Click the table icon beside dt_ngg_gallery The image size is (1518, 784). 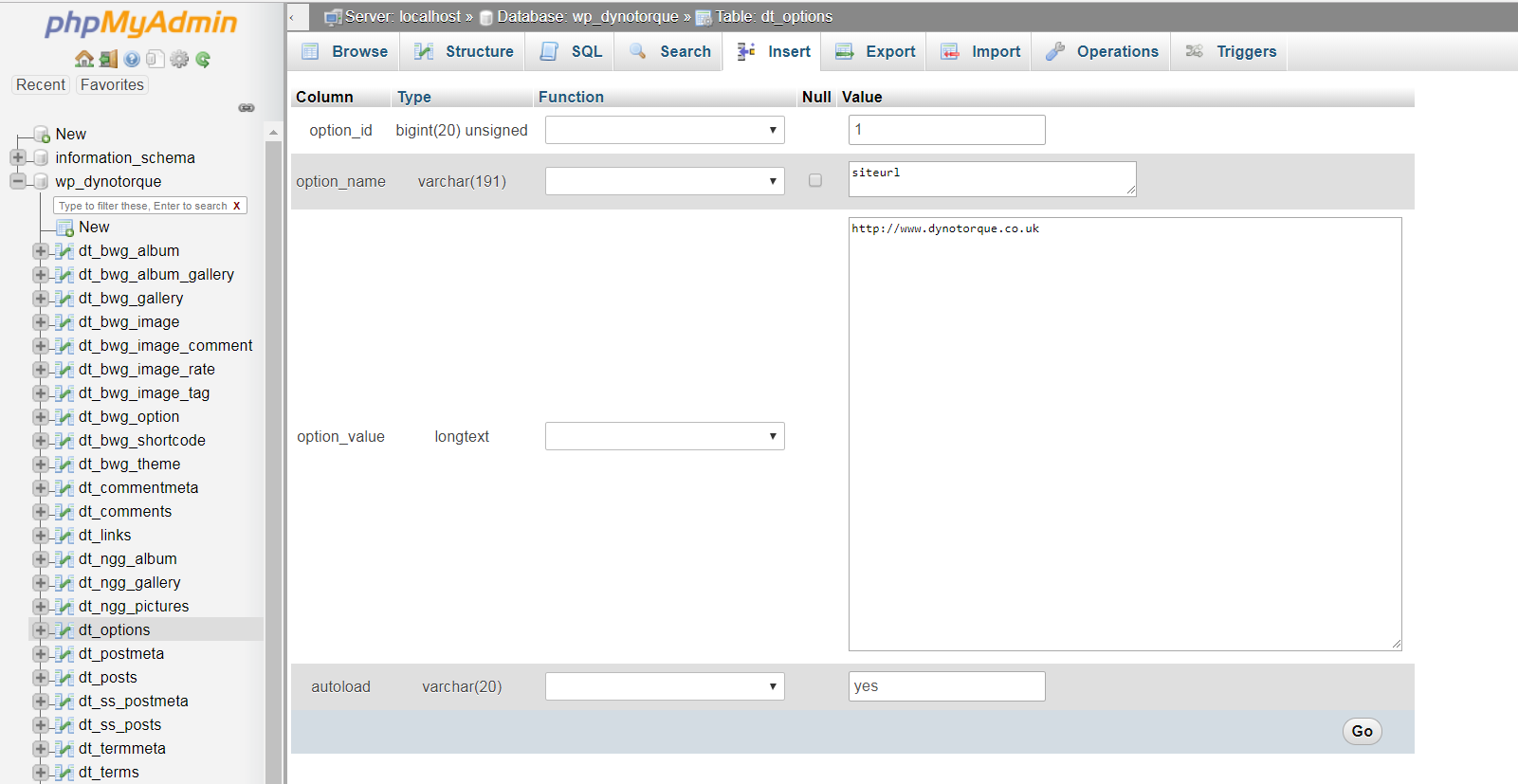64,583
